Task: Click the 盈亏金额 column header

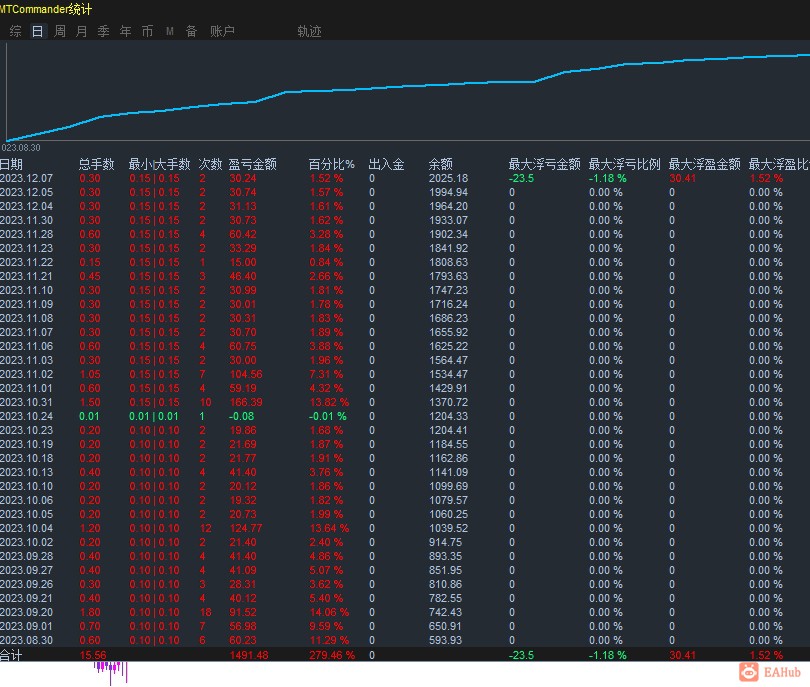Action: point(253,164)
